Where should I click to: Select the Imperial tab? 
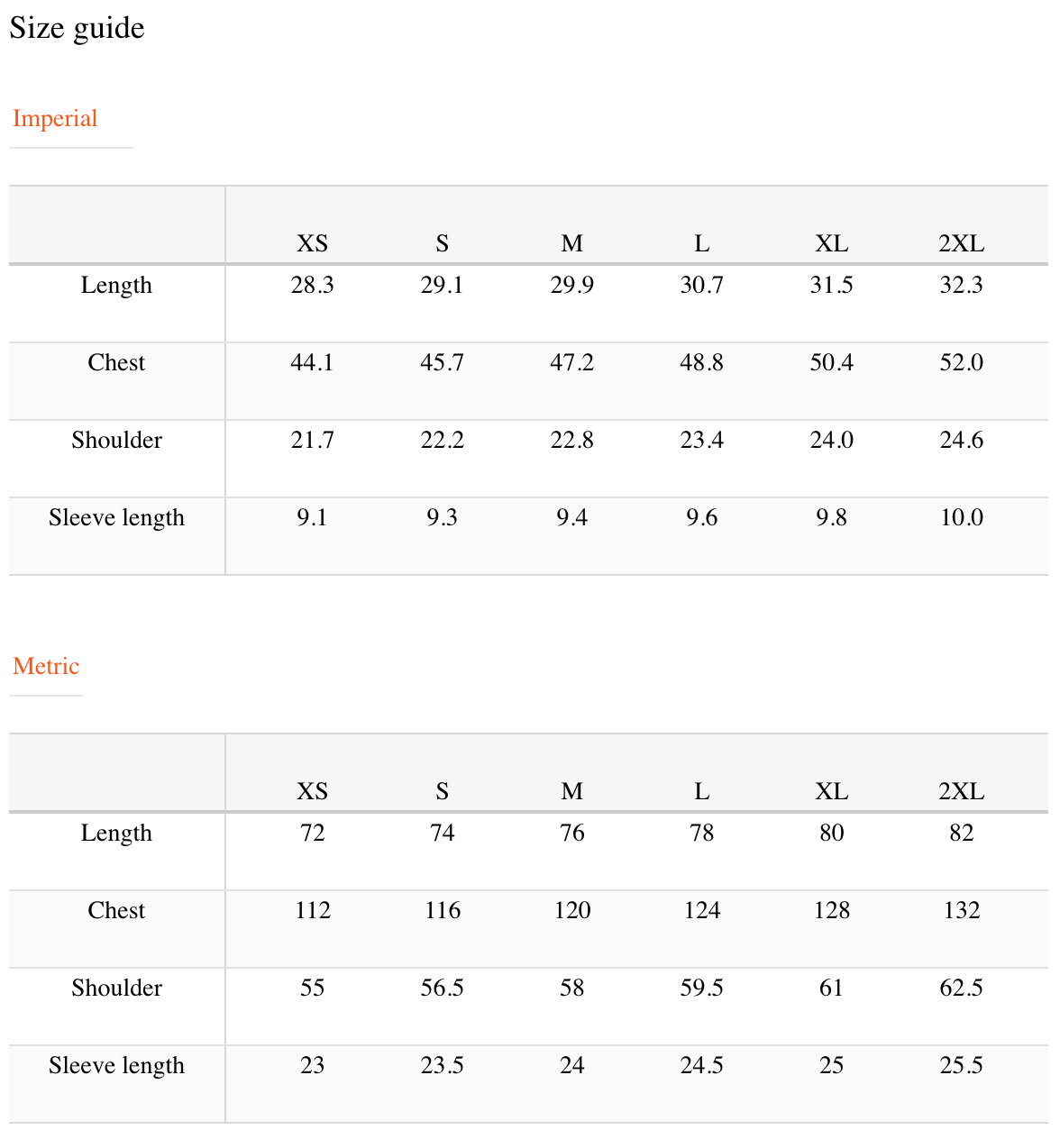55,118
